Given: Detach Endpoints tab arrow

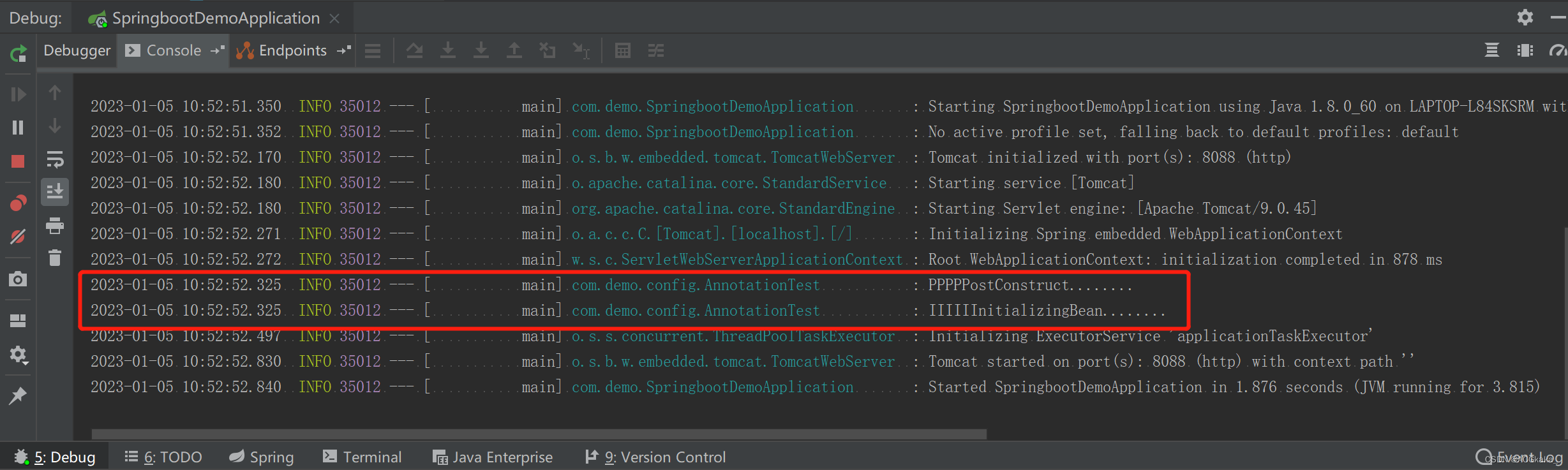Looking at the screenshot, I should tap(344, 50).
